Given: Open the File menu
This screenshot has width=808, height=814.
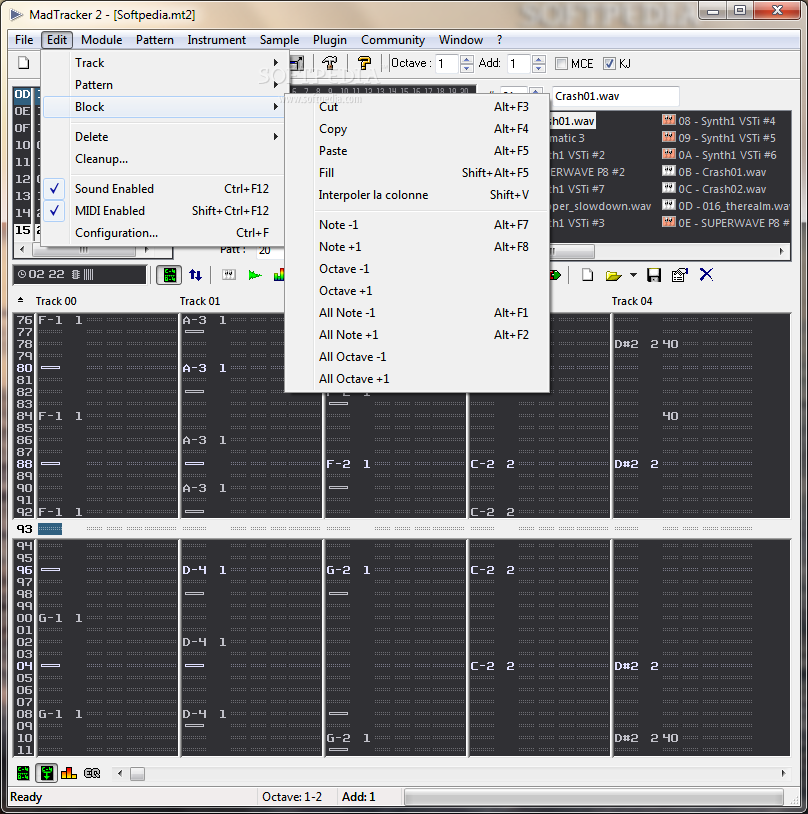Looking at the screenshot, I should click(x=24, y=40).
